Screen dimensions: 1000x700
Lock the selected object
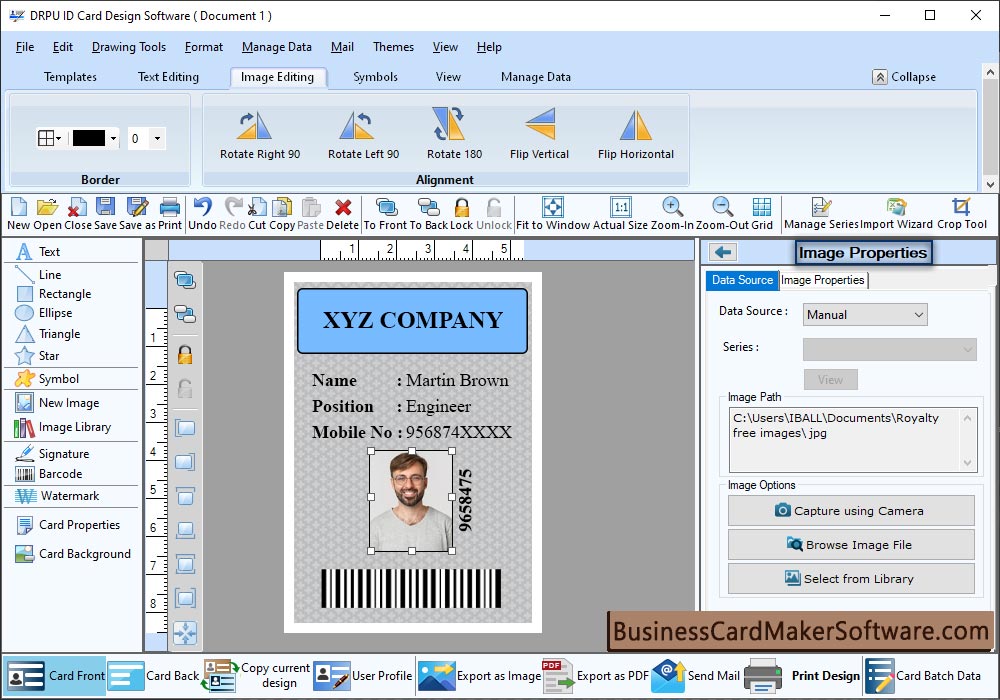coord(462,214)
